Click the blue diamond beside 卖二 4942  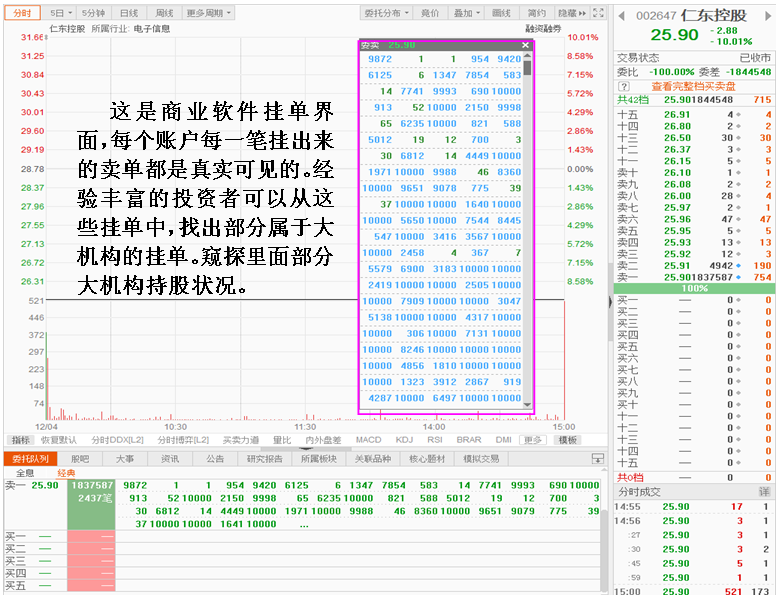coord(738,266)
